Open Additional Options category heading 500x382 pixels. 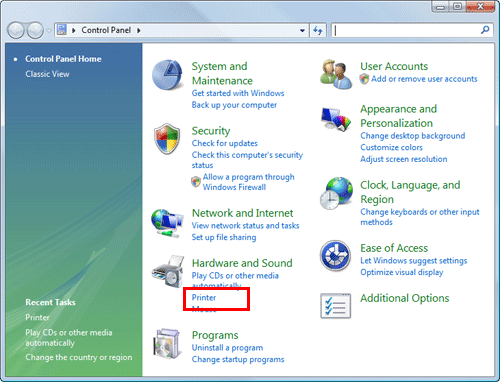(x=405, y=298)
